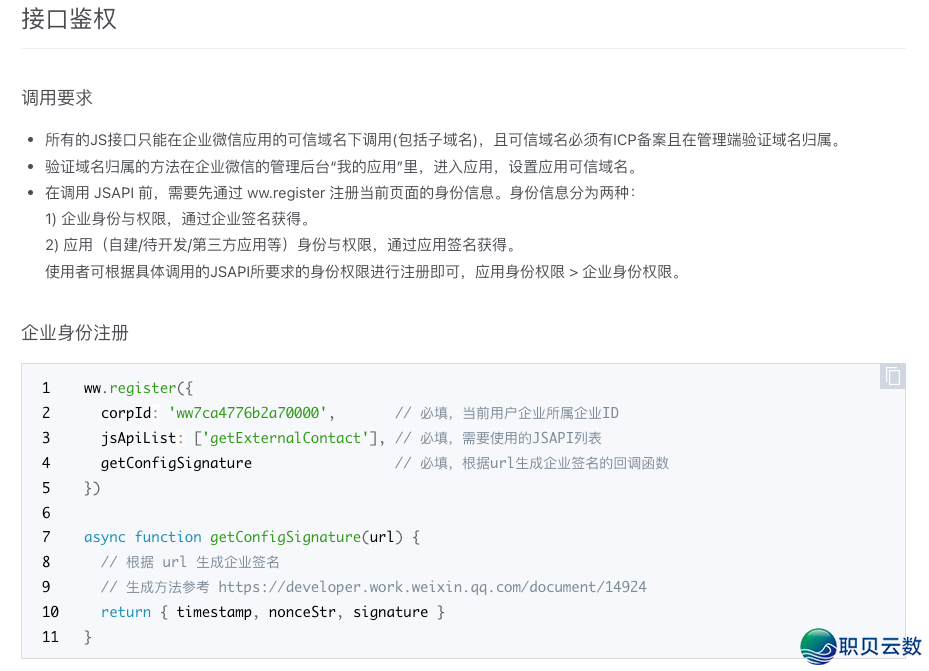929x671 pixels.
Task: Click the comment 根据 url 生成企业签名
Action: click(x=190, y=562)
